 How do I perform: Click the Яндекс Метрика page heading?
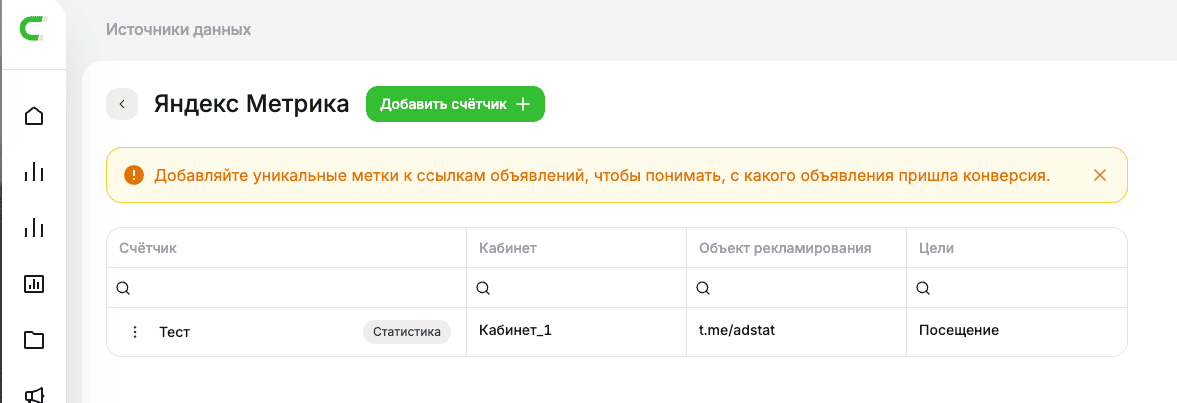click(251, 104)
